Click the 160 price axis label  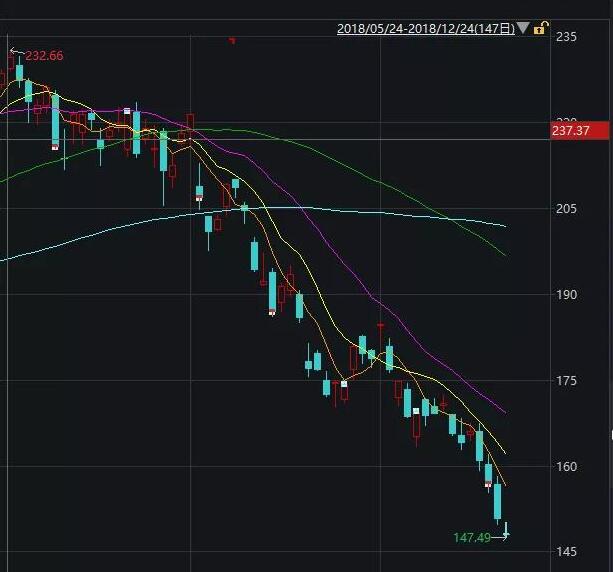tap(566, 466)
